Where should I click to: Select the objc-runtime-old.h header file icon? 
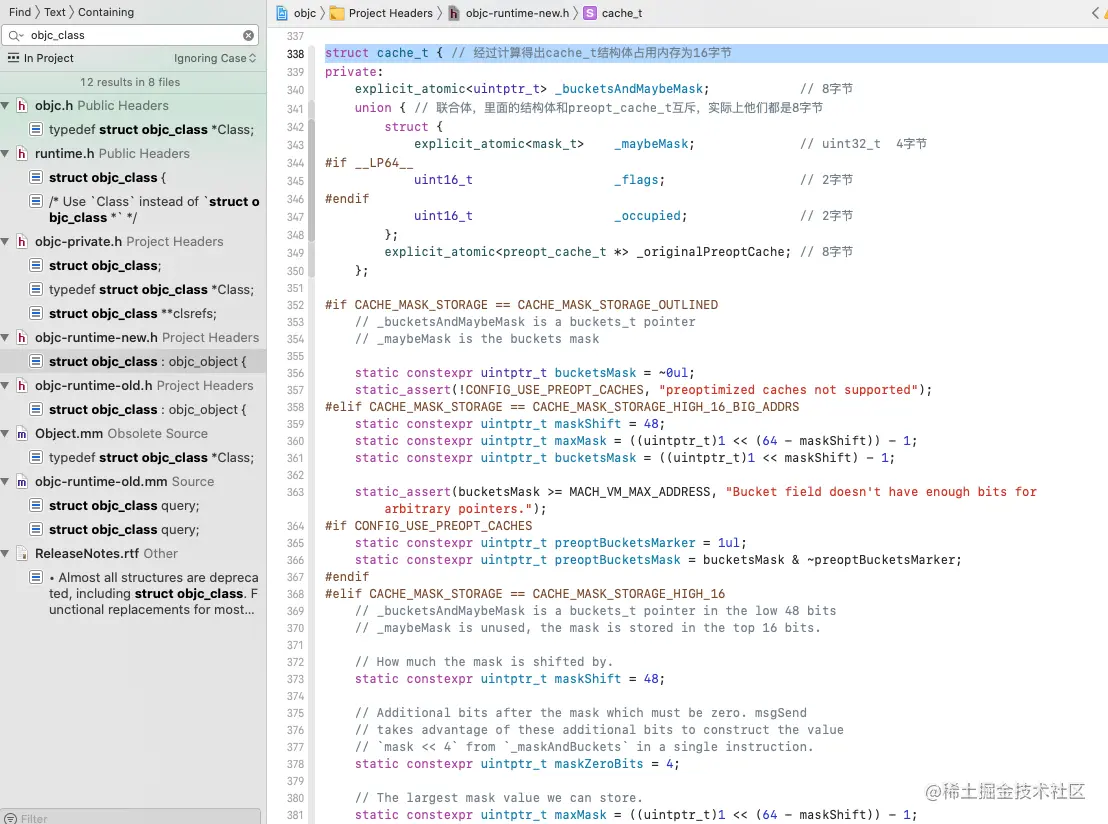(x=22, y=385)
